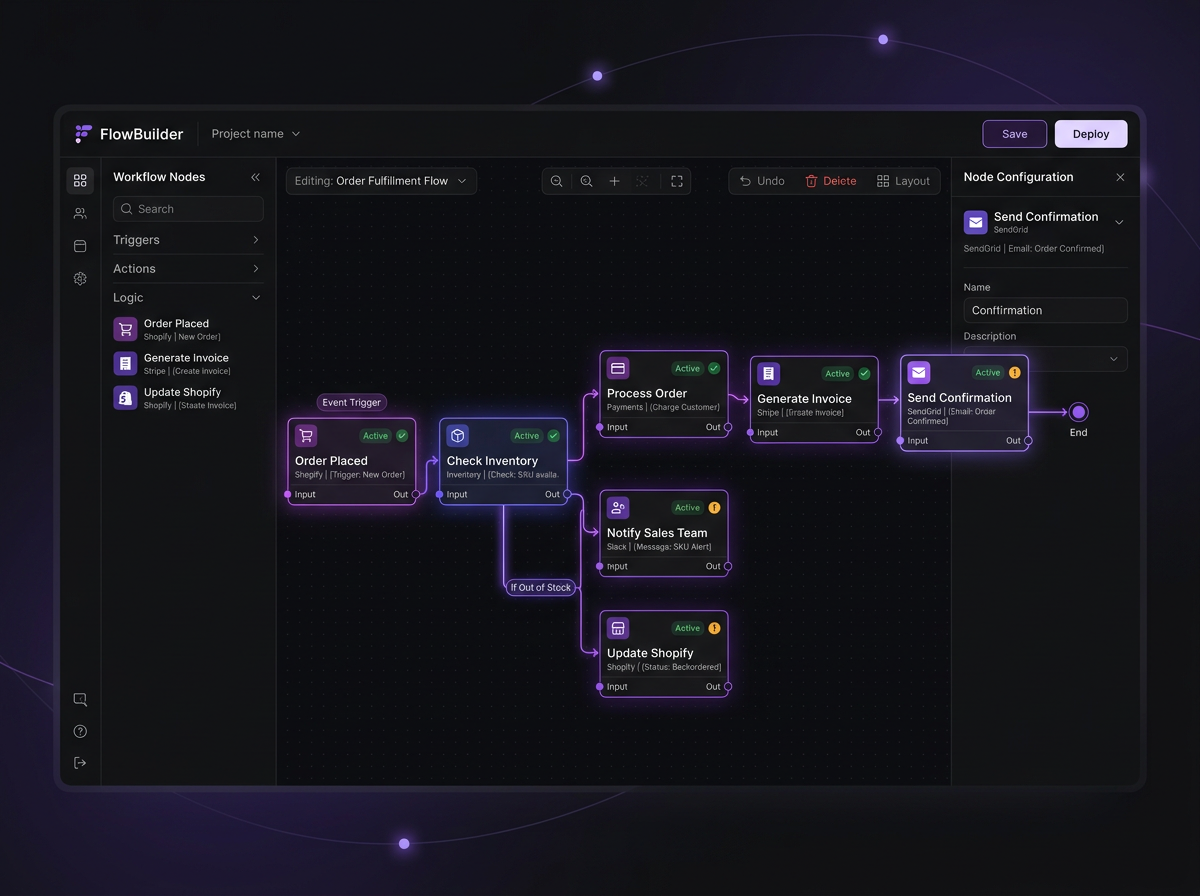
Task: Click the card icon on Process Order node
Action: click(618, 368)
